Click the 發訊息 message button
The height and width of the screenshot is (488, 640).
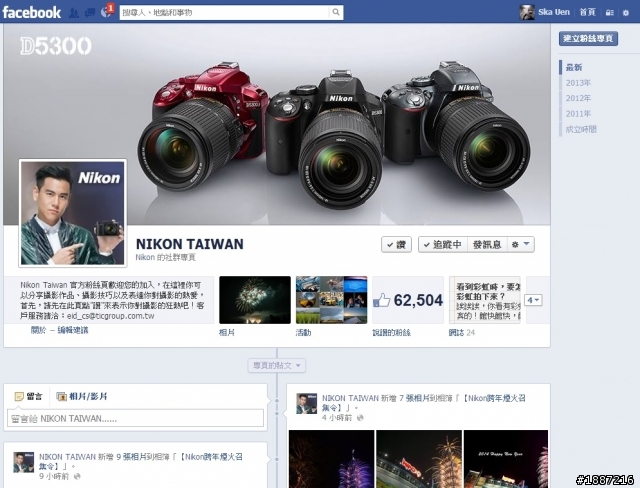(x=487, y=244)
